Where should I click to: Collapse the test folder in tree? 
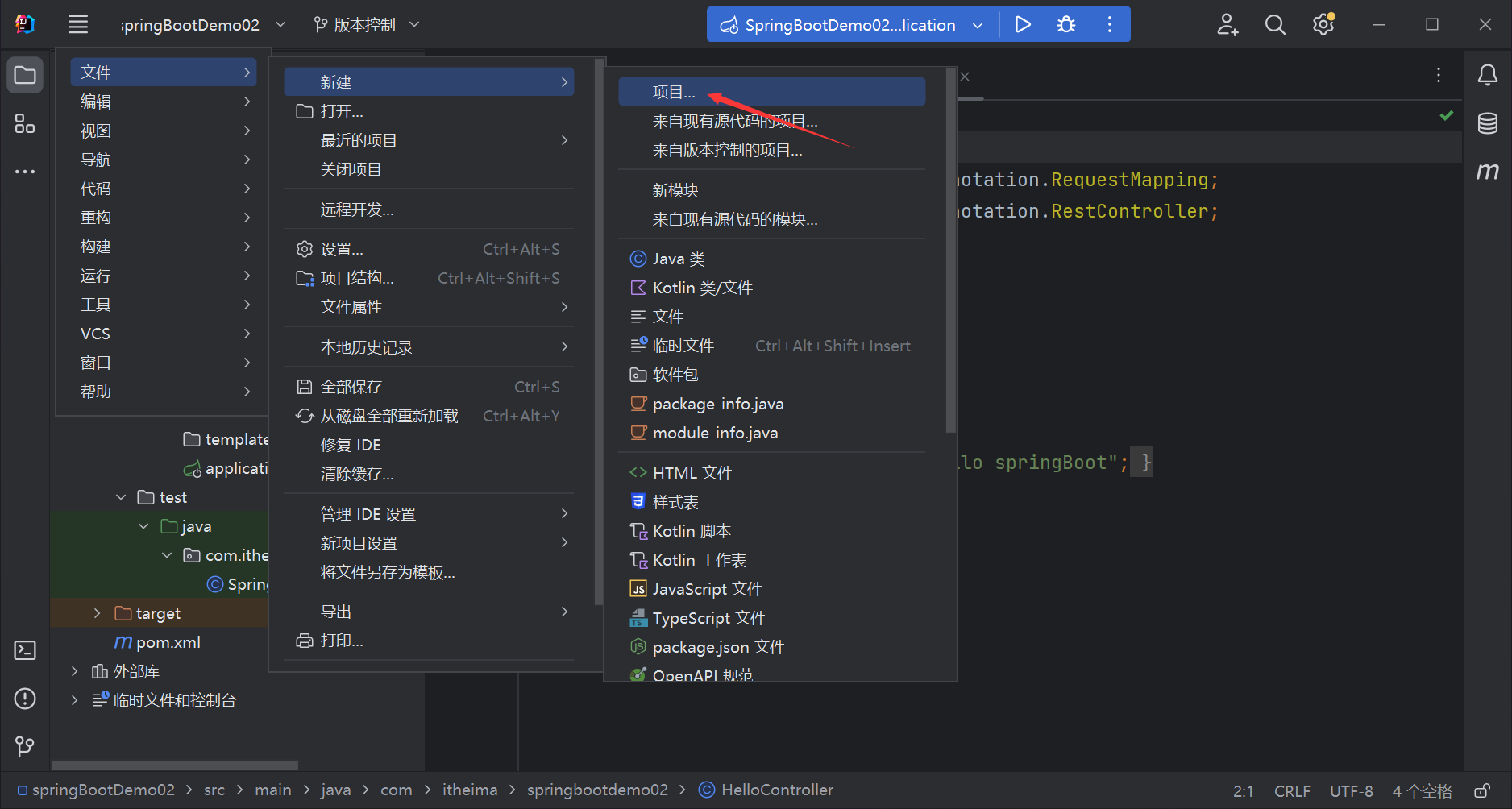121,497
